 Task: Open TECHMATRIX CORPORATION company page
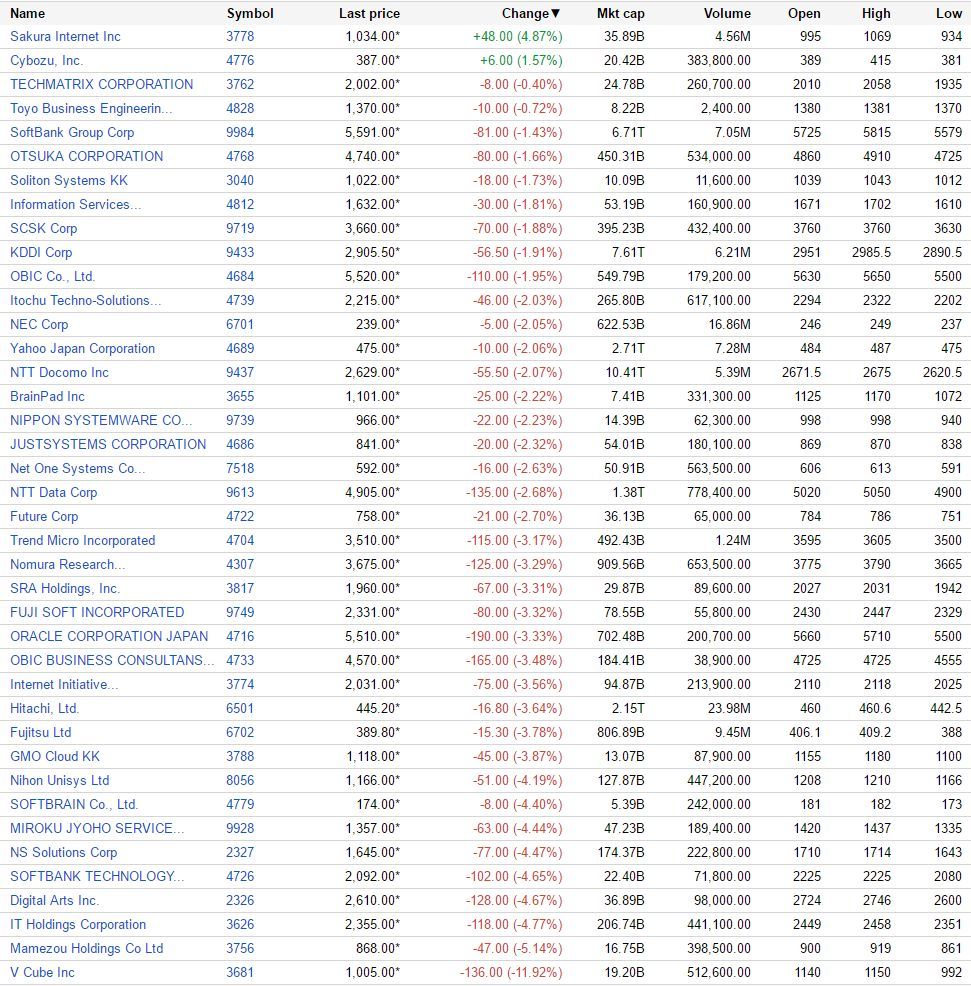(101, 84)
